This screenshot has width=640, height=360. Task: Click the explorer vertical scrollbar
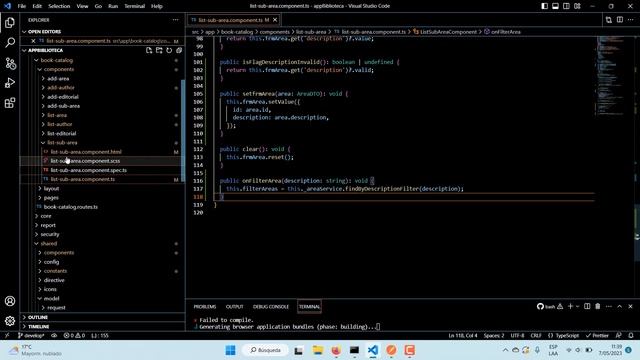tap(183, 131)
